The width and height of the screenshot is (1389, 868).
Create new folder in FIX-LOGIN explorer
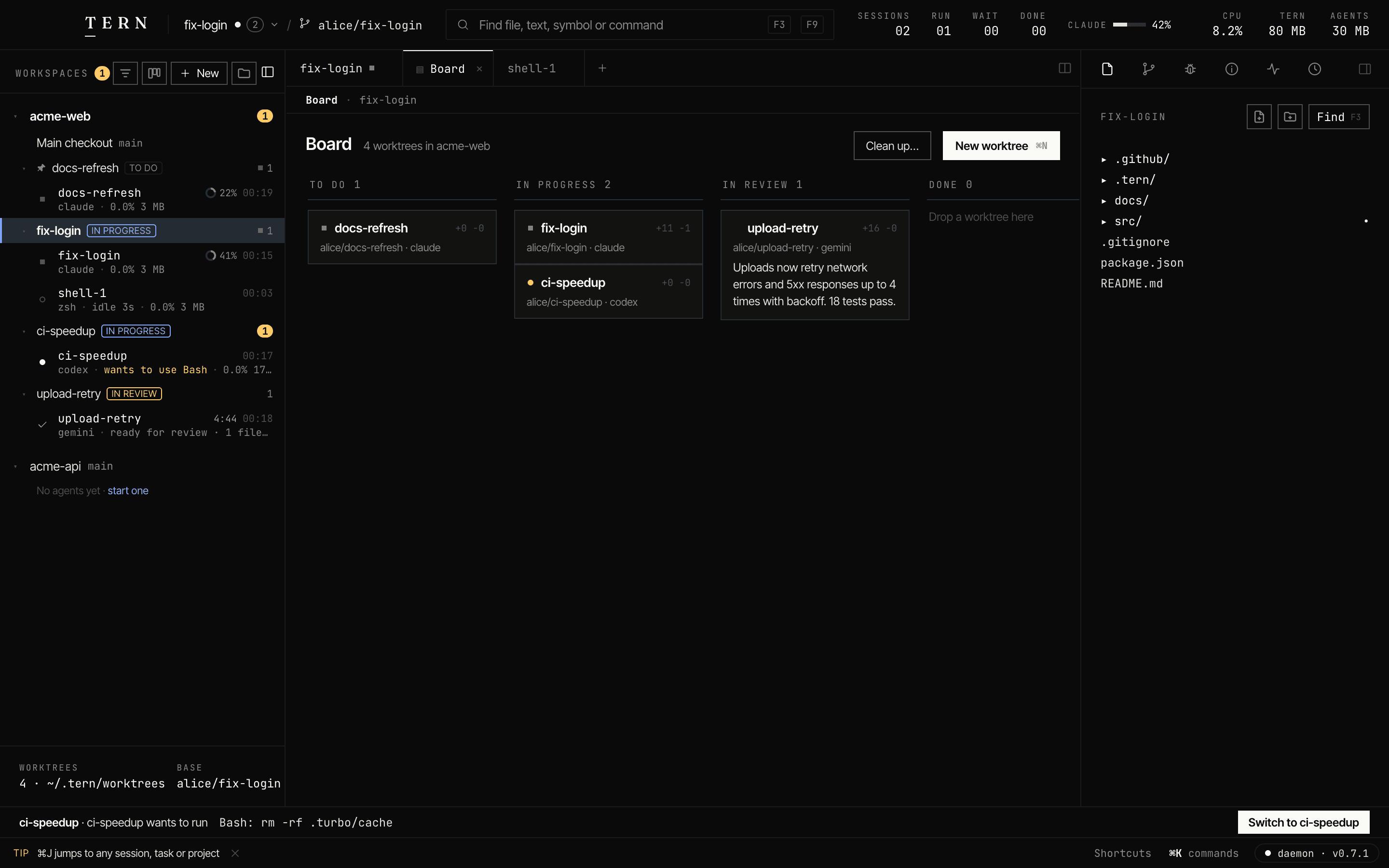tap(1290, 117)
